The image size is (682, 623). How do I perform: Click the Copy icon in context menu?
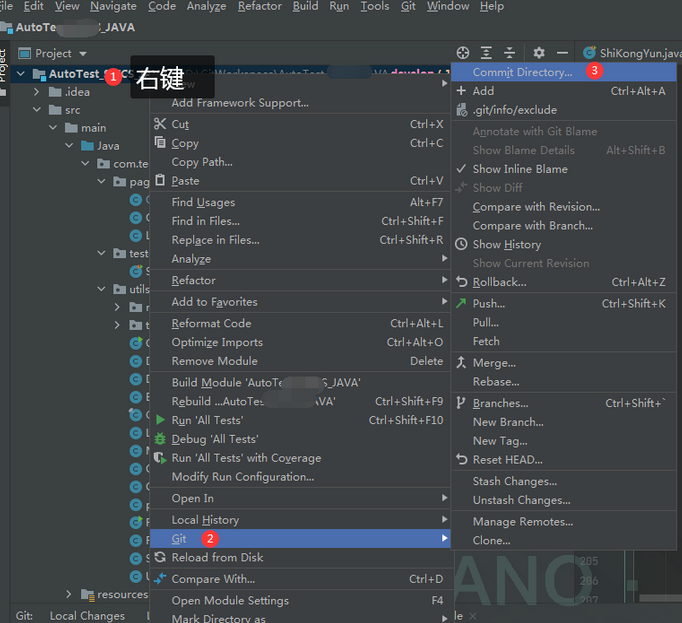pos(160,142)
